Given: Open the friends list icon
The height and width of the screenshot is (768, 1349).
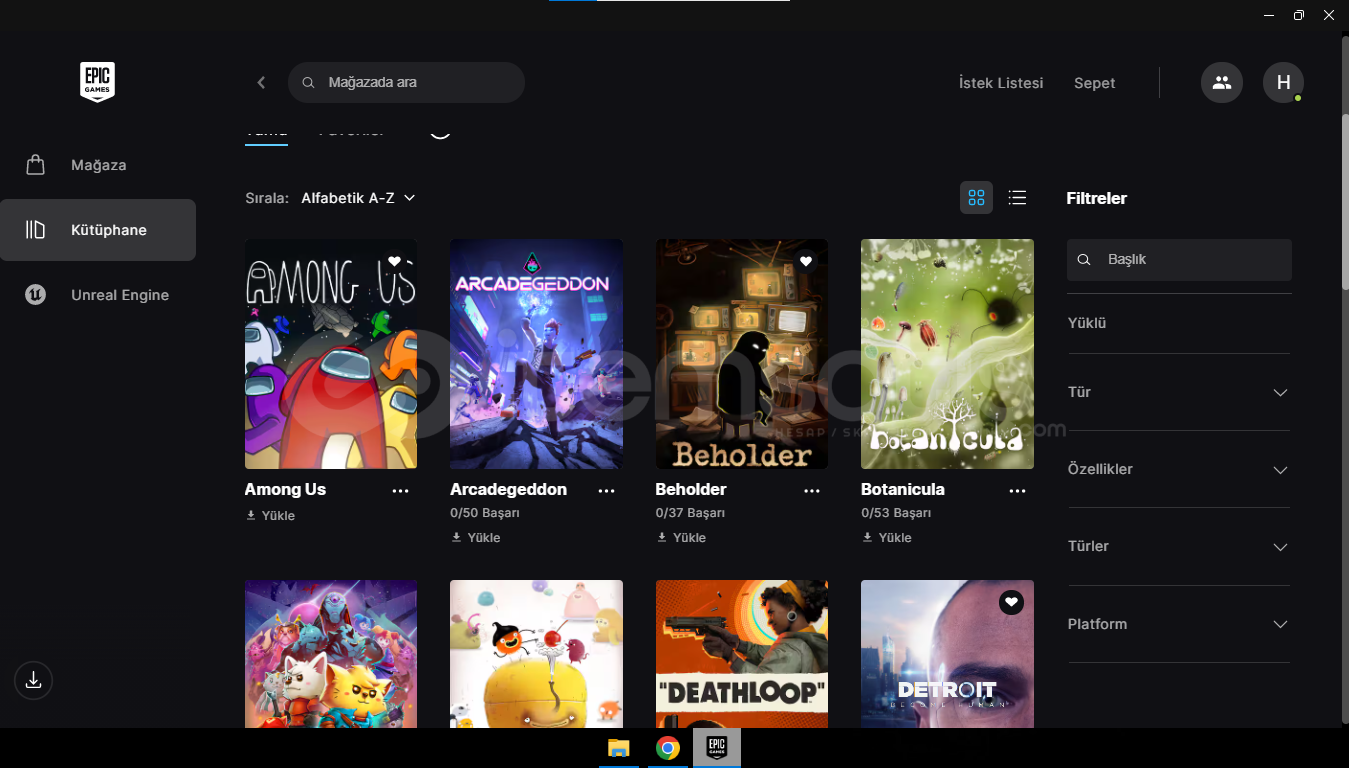Looking at the screenshot, I should [x=1221, y=83].
